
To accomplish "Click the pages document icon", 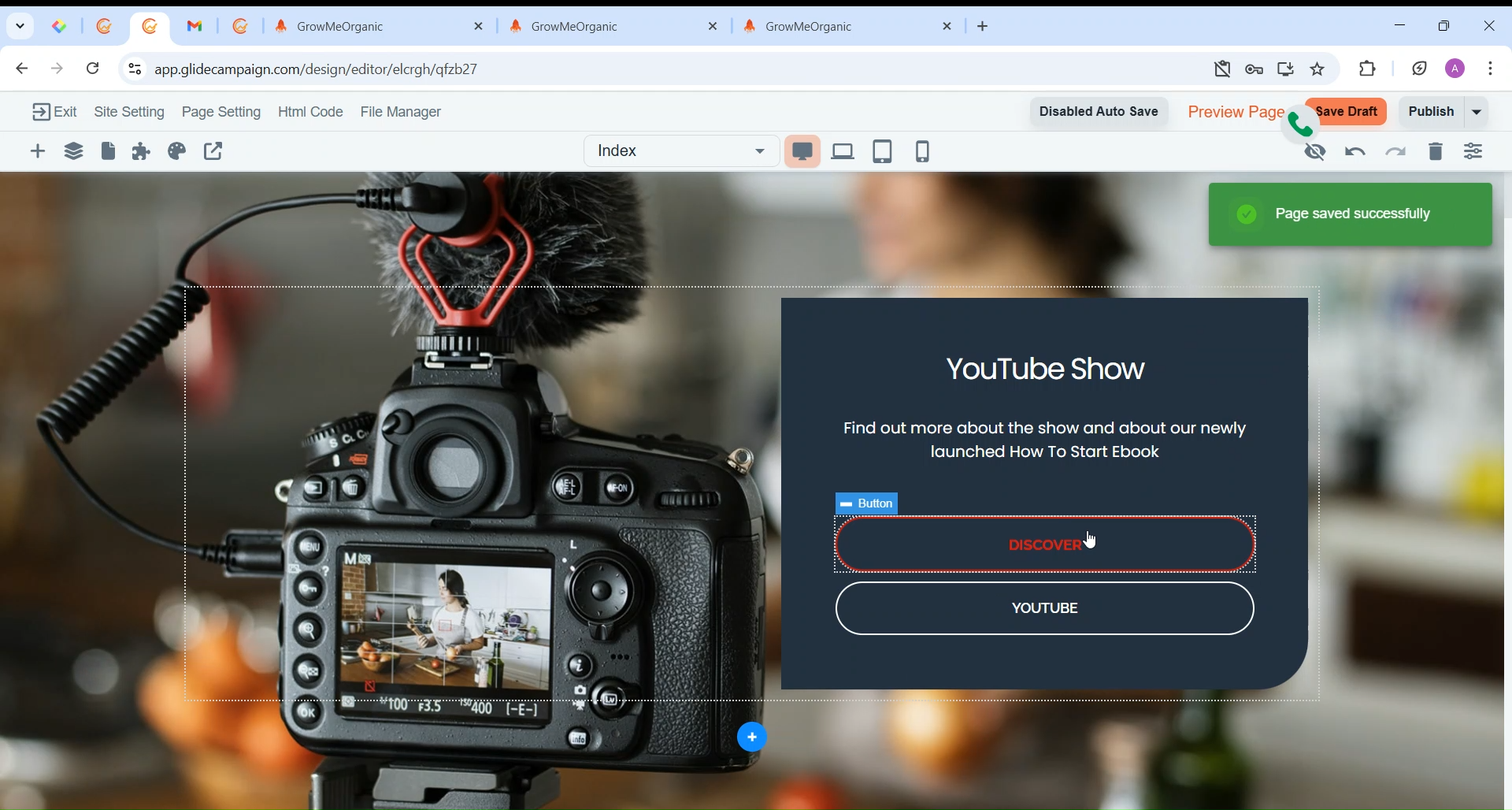I will [109, 152].
